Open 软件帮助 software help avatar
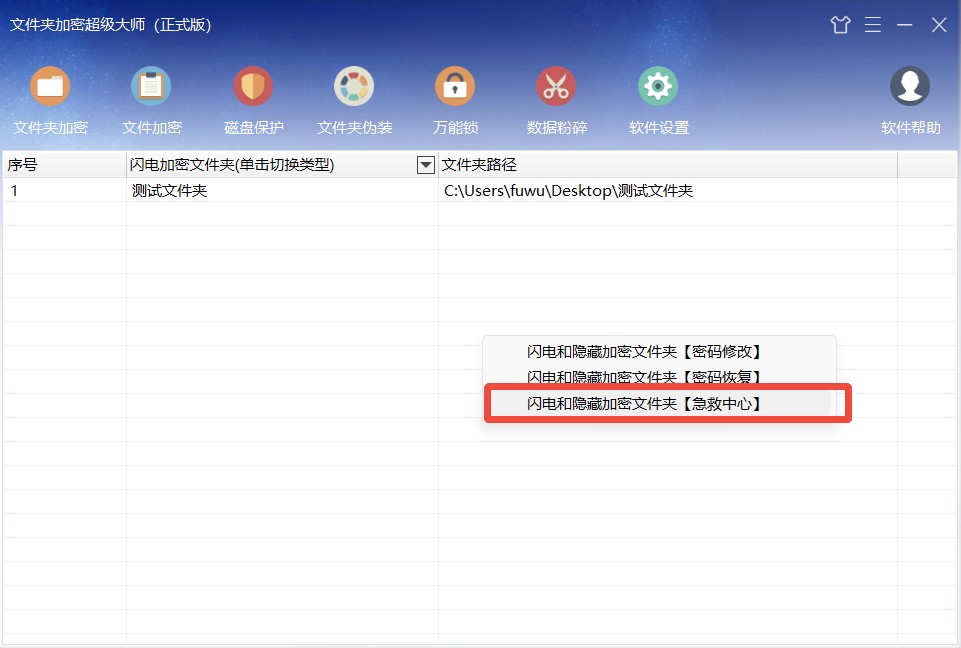 pyautogui.click(x=910, y=101)
